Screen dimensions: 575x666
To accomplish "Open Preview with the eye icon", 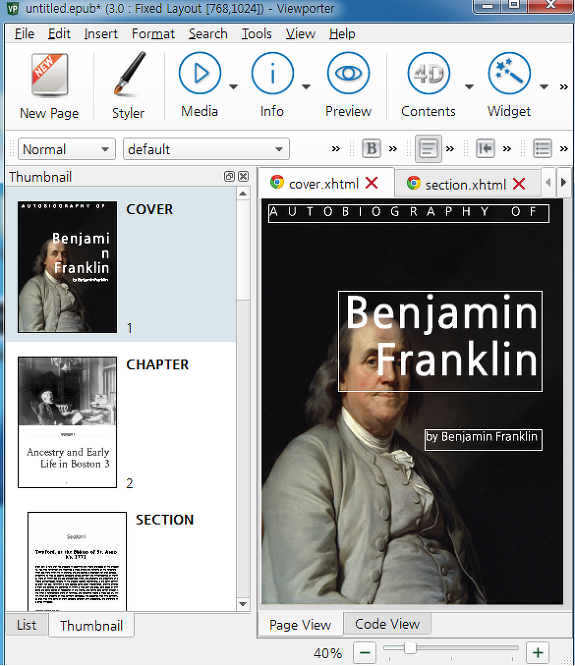I will click(348, 73).
